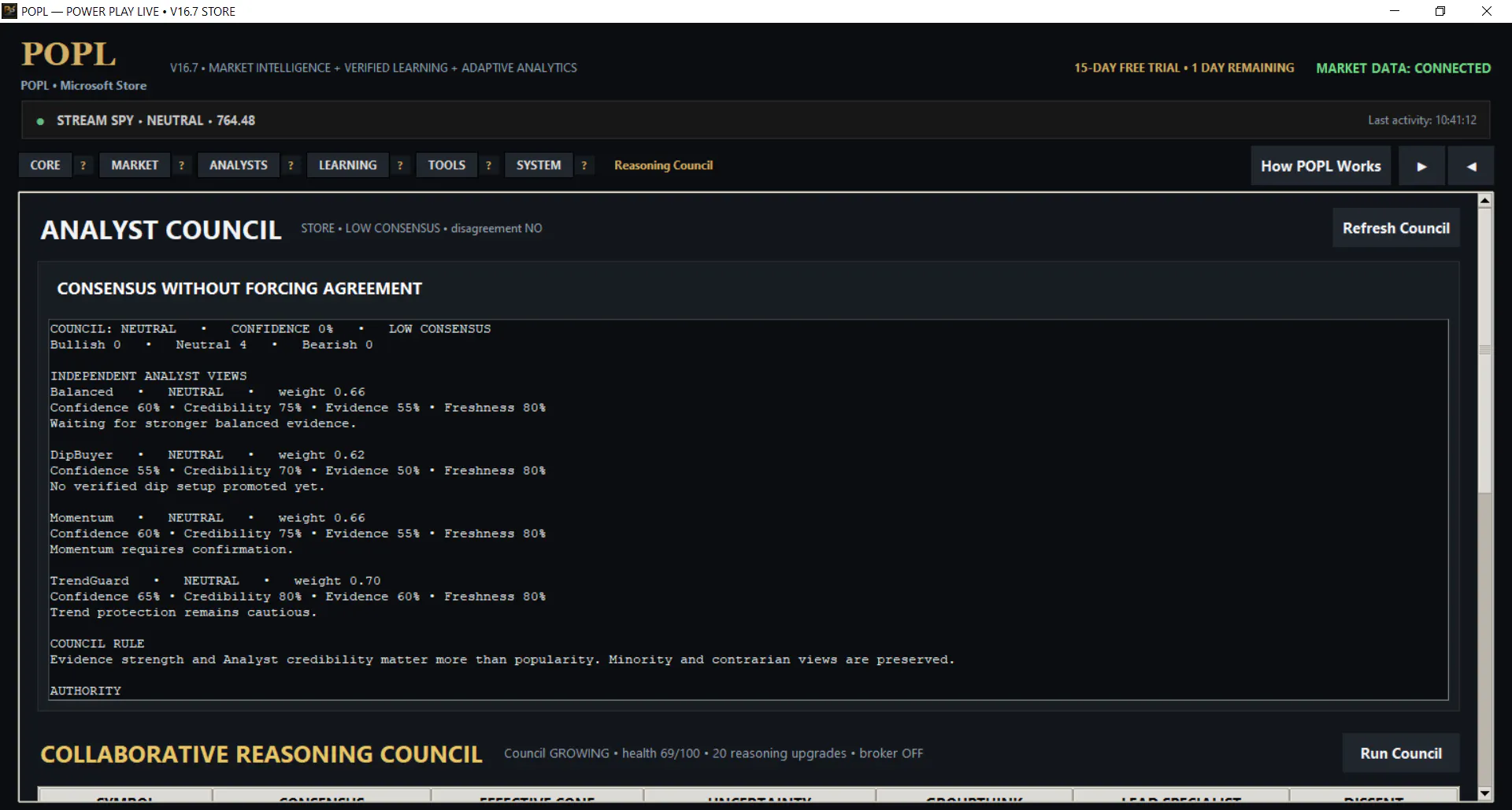
Task: Open the SYSTEM tab
Action: tap(539, 165)
